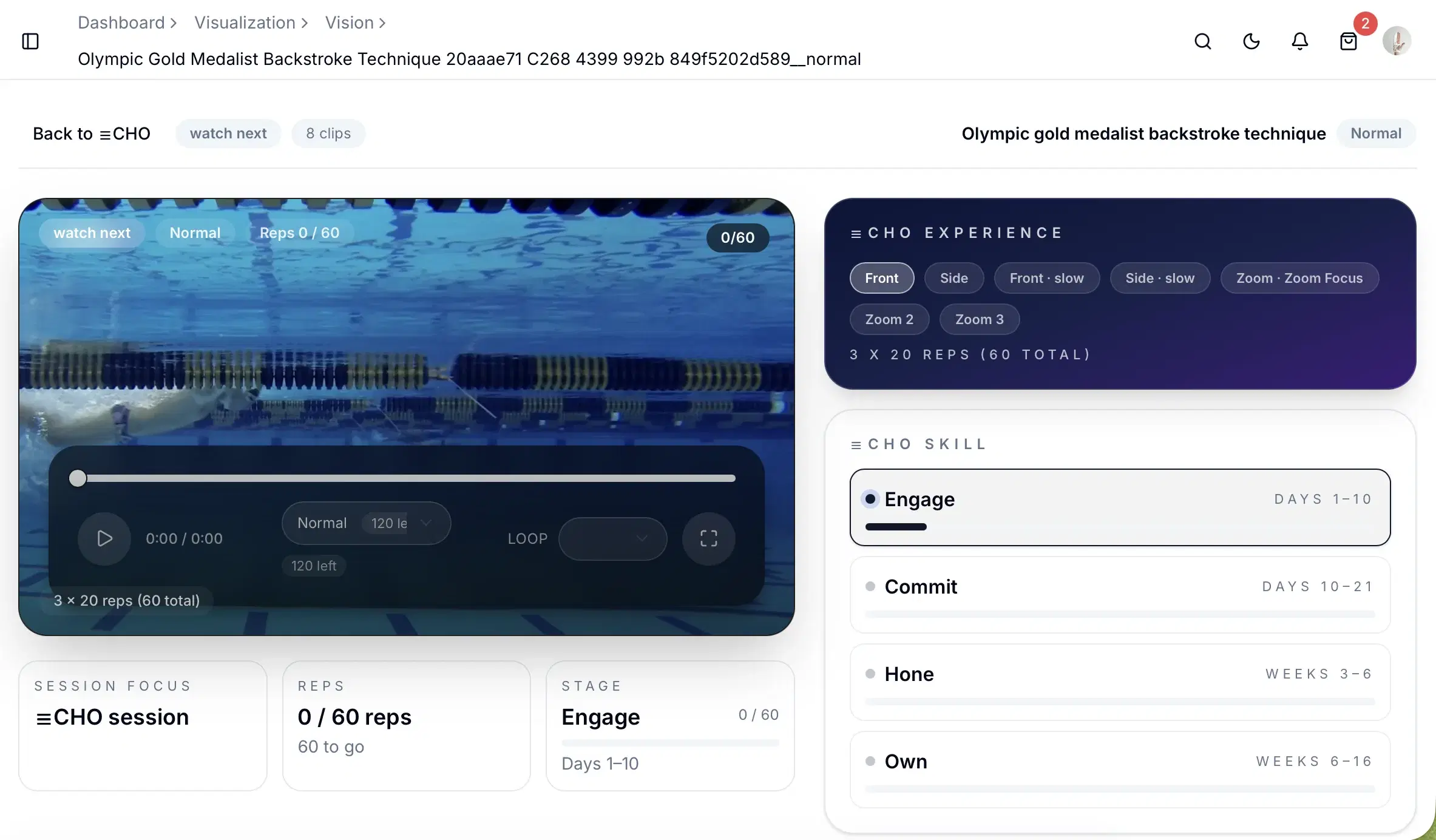Open notifications bell icon
This screenshot has height=840, width=1436.
1300,41
